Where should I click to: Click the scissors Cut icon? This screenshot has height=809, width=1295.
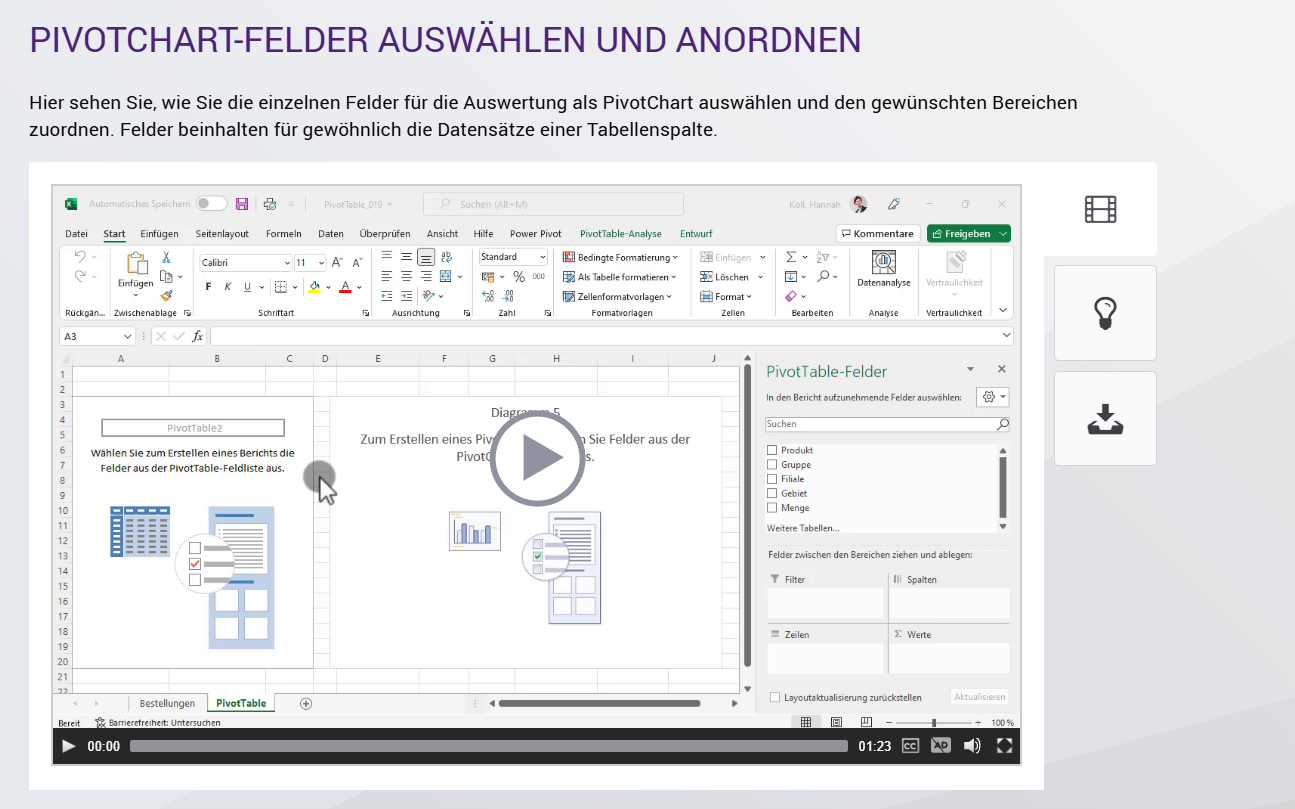[167, 258]
